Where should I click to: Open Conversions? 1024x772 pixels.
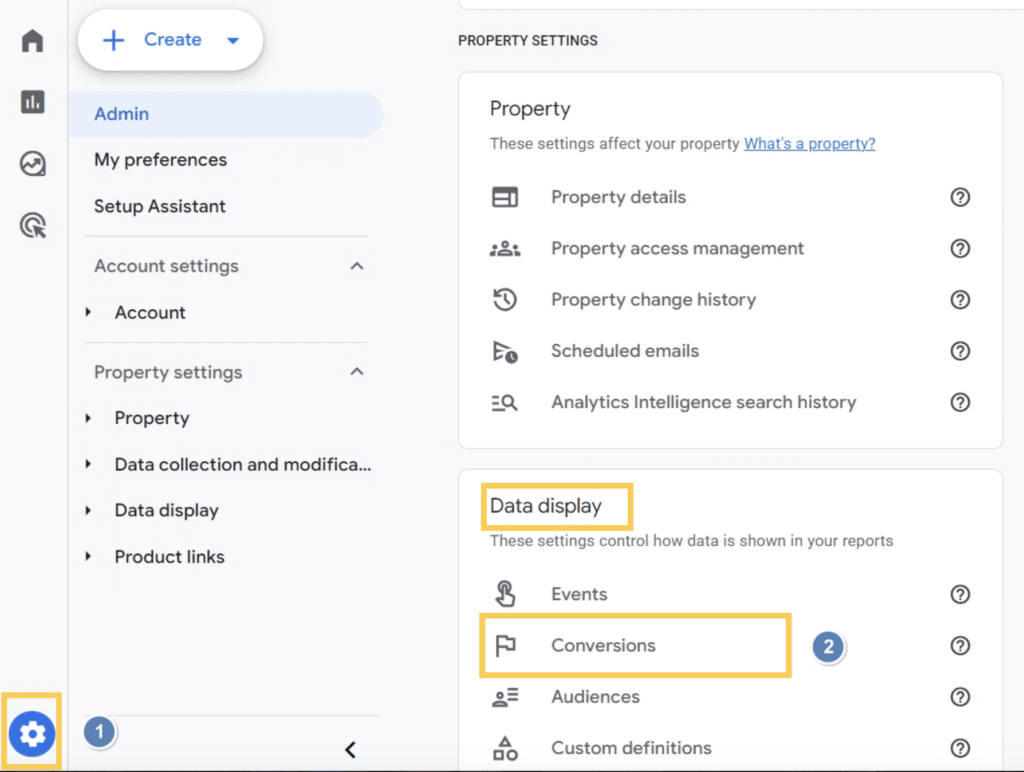pos(603,645)
